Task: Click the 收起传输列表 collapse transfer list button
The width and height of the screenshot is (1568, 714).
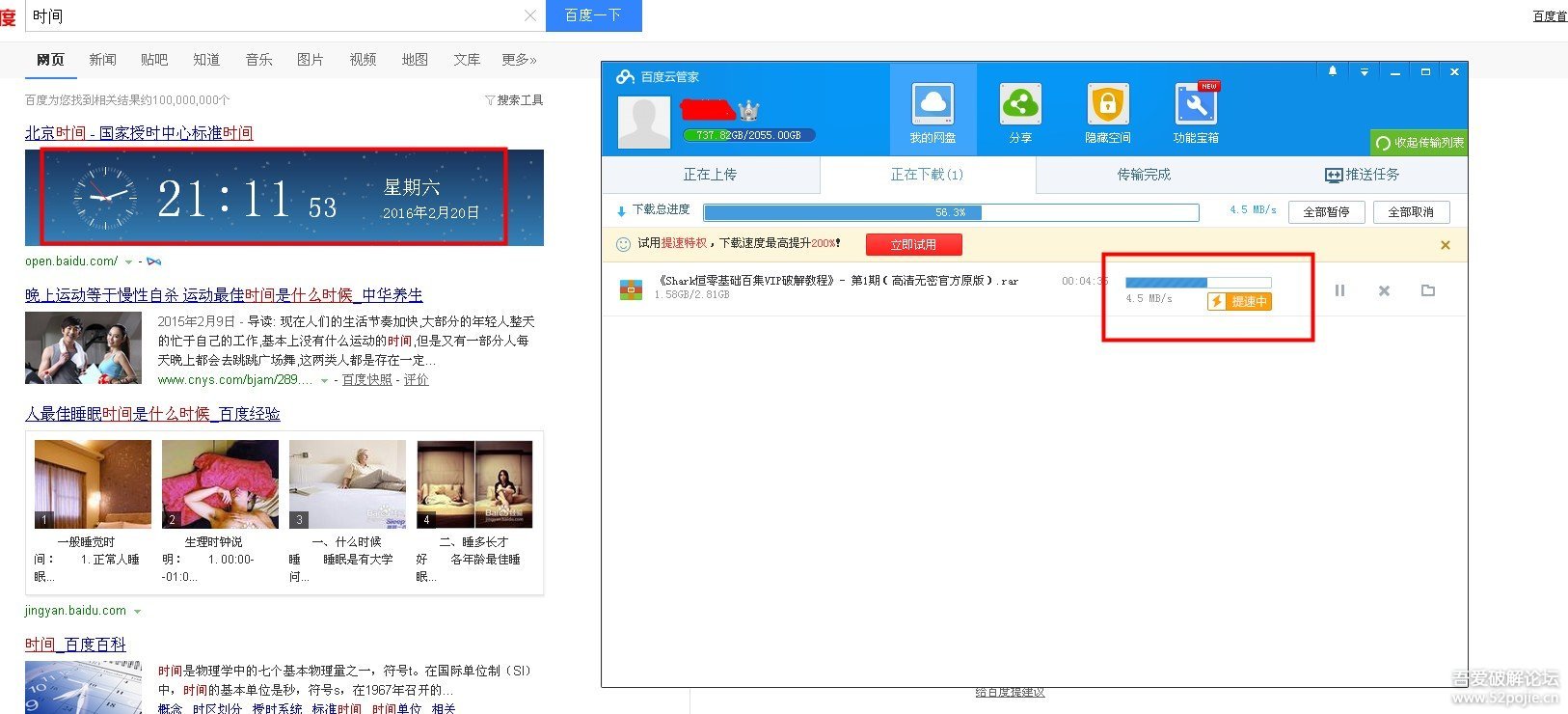Action: pos(1419,143)
